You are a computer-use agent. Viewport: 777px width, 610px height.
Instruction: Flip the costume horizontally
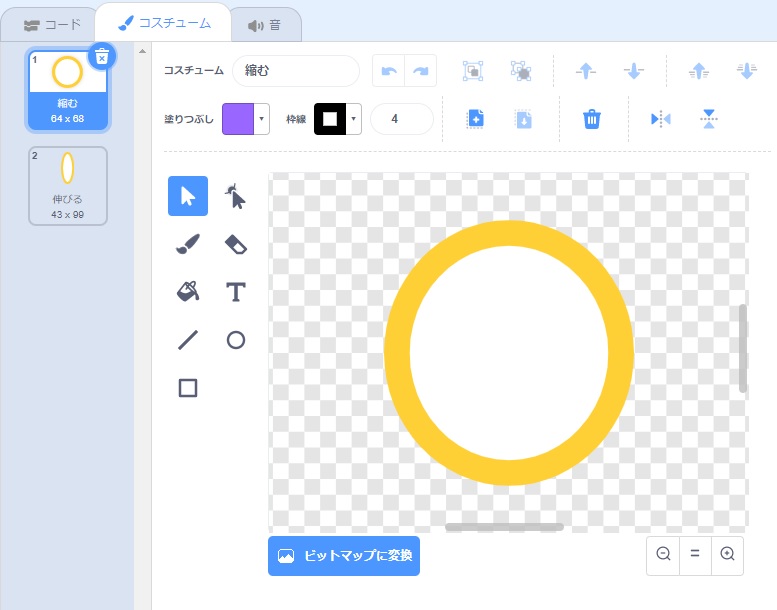tap(660, 119)
